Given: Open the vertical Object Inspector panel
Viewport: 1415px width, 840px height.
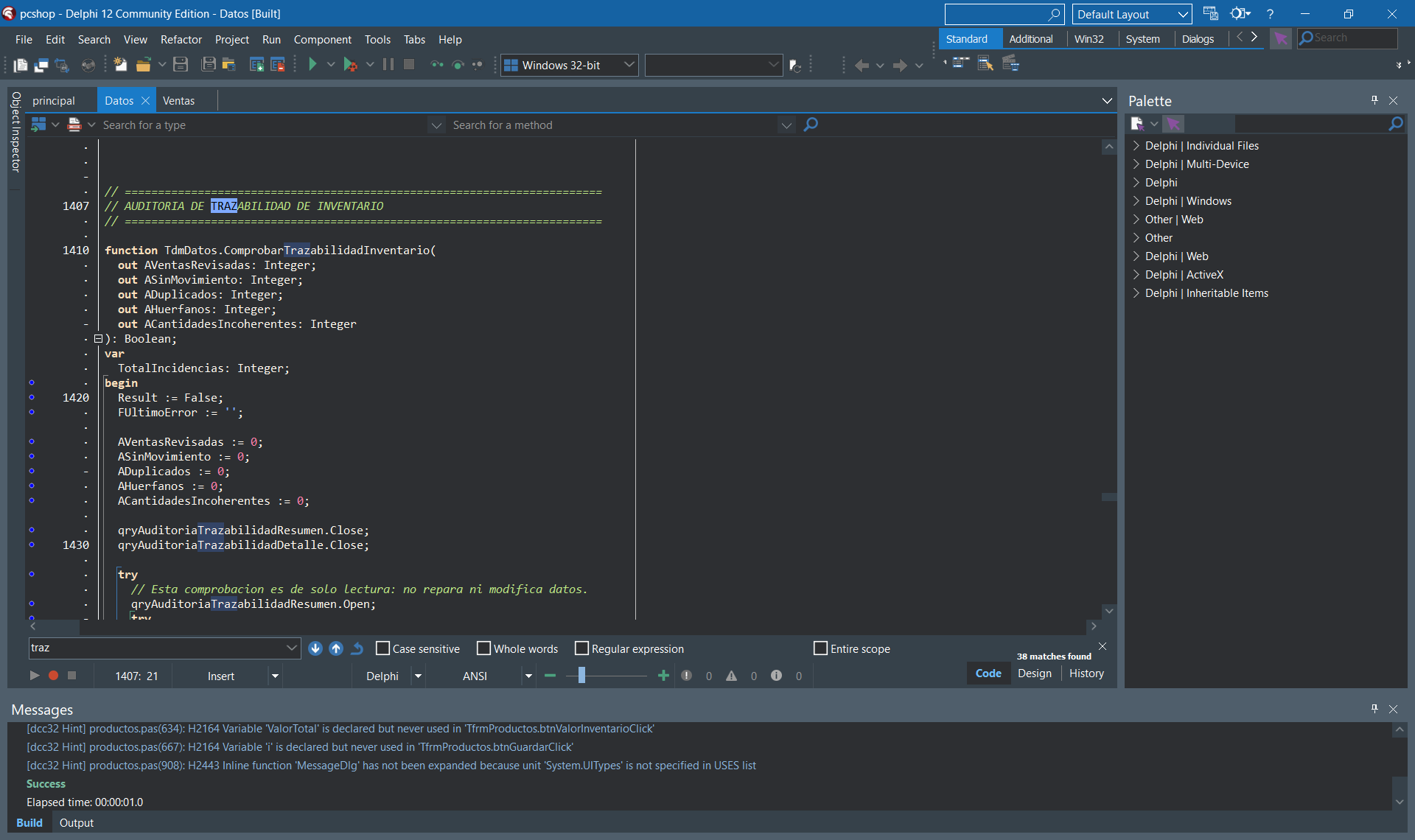Looking at the screenshot, I should click(15, 132).
